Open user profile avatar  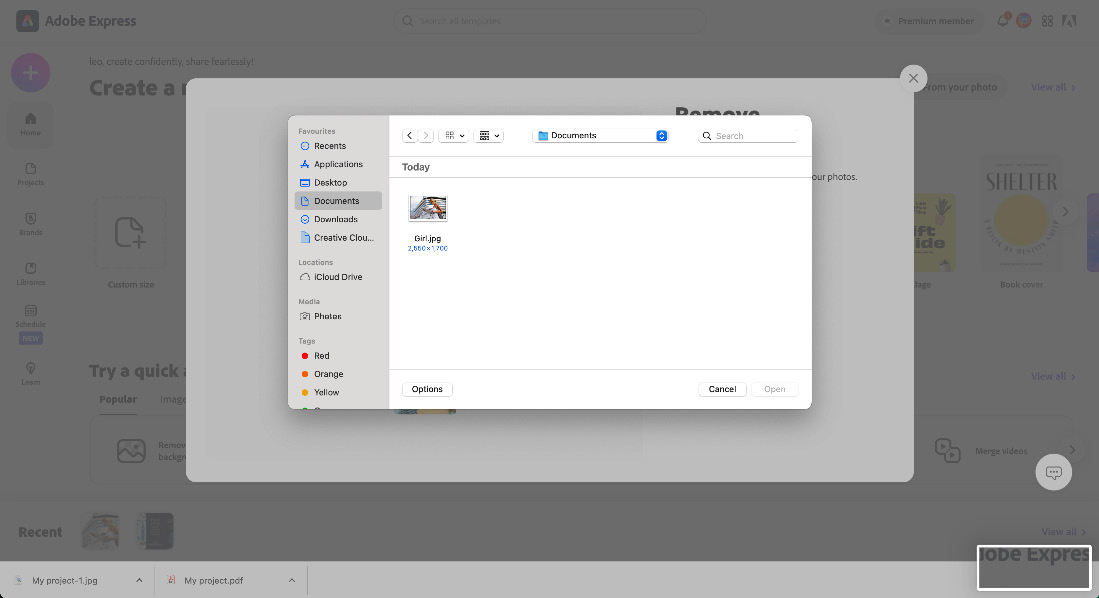(x=1024, y=20)
